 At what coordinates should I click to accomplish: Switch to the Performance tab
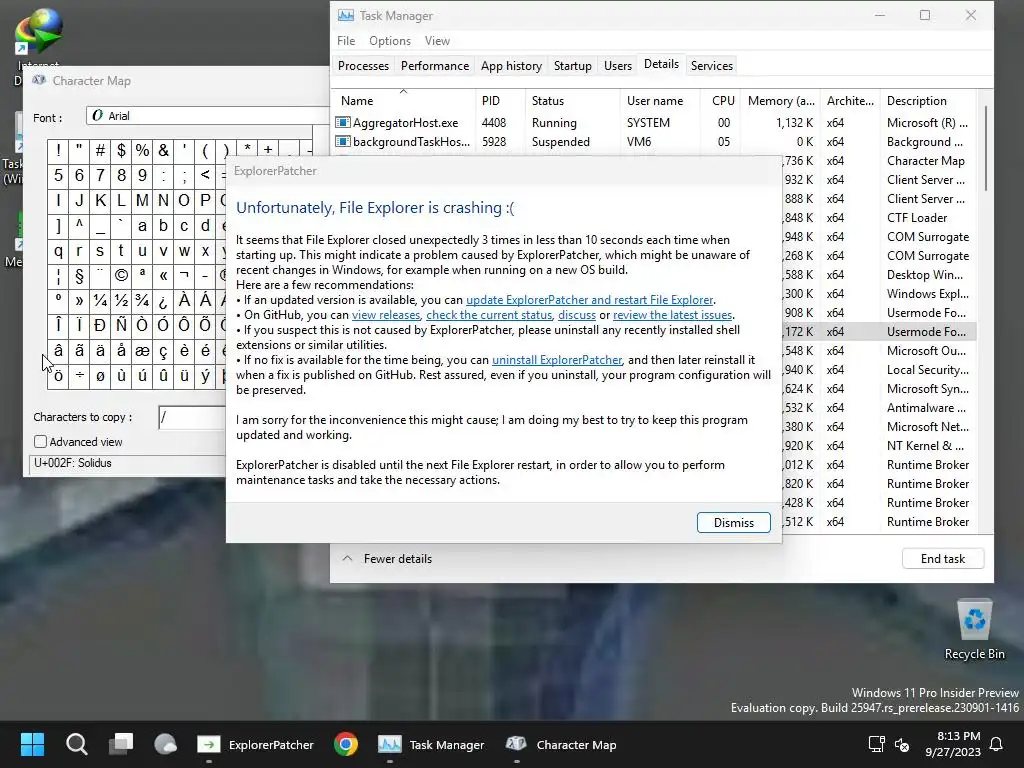435,65
